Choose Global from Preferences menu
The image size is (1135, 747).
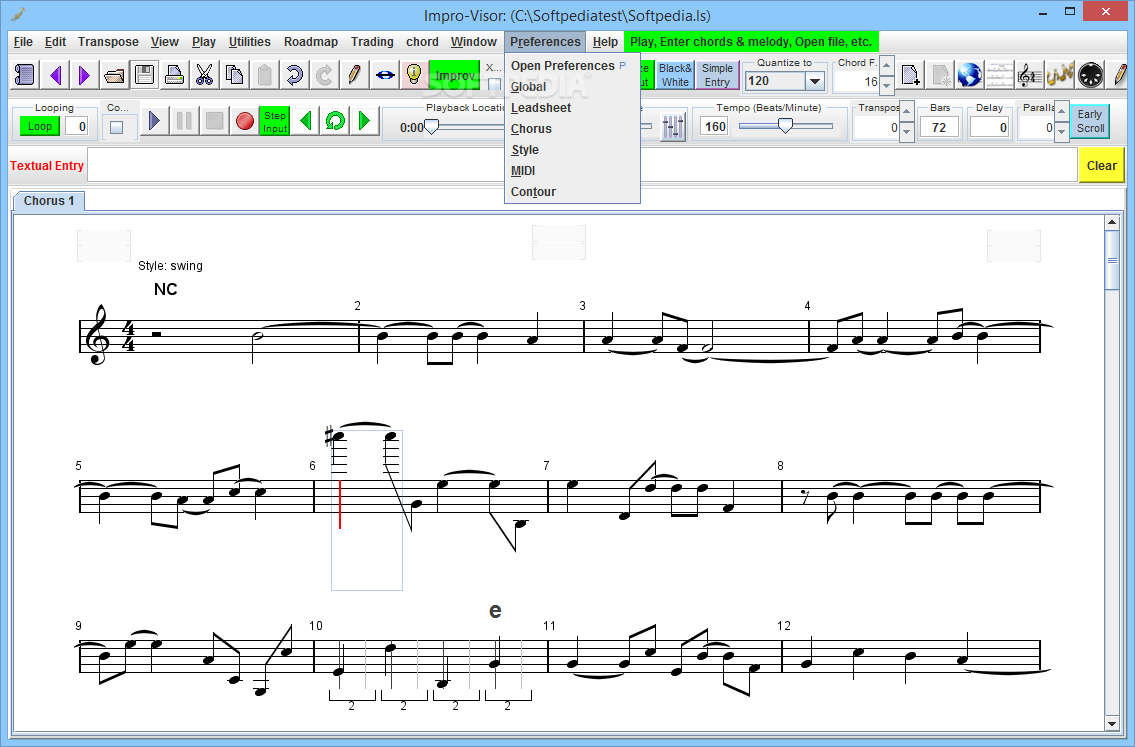[x=572, y=87]
